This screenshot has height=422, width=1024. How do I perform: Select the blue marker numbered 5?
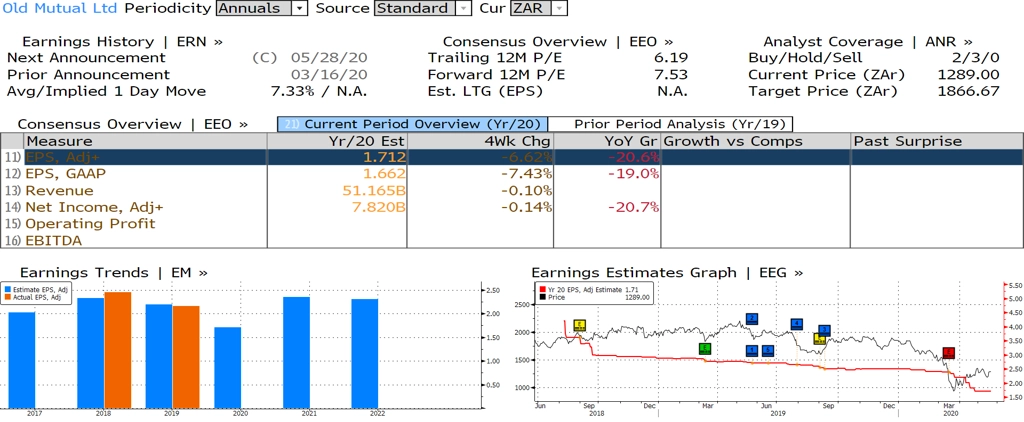pyautogui.click(x=768, y=351)
